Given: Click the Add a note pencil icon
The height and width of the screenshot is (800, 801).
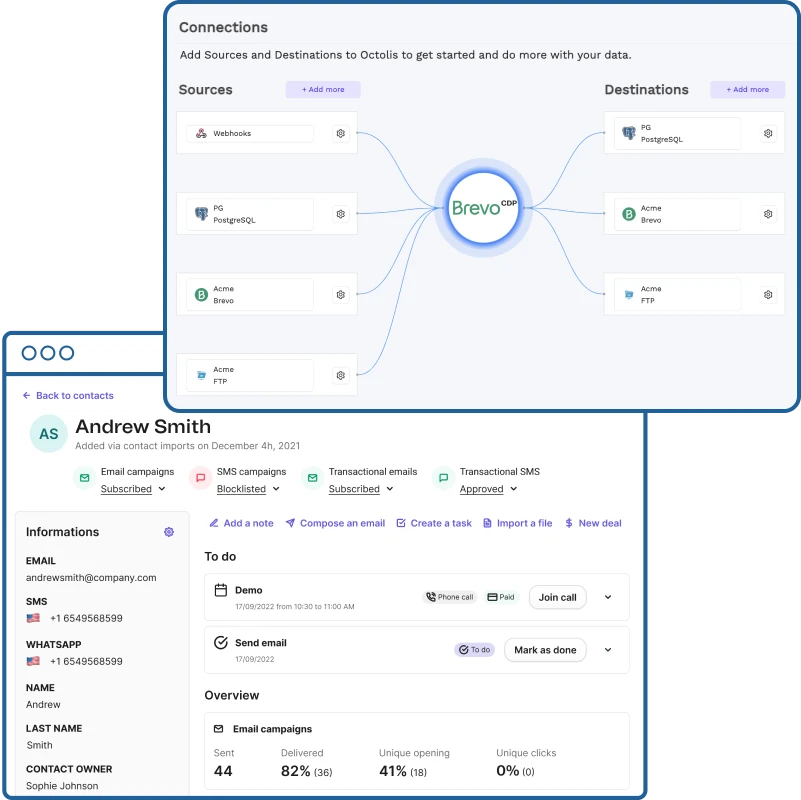Looking at the screenshot, I should coord(213,522).
